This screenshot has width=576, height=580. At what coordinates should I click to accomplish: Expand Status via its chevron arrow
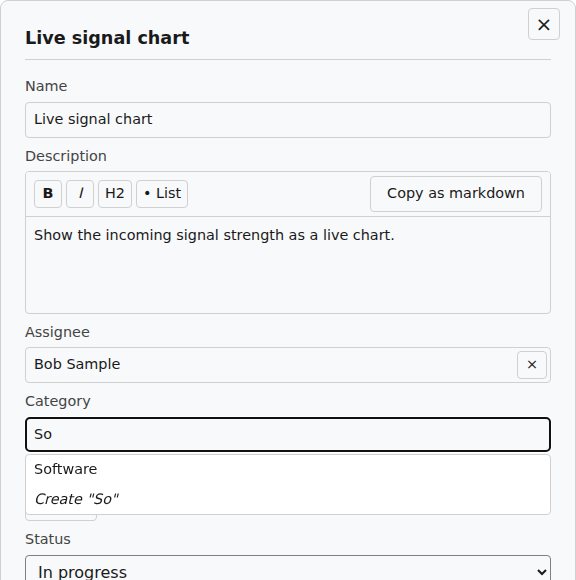pos(542,572)
